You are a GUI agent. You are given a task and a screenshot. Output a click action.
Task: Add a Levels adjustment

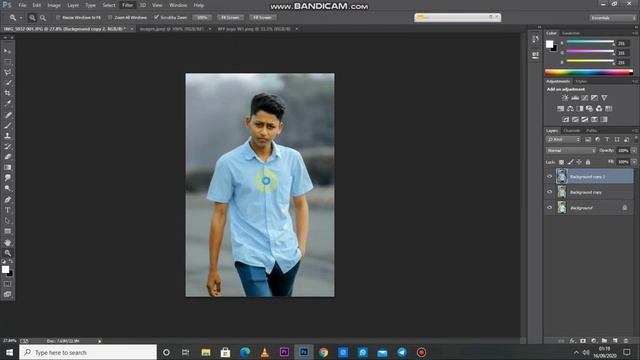(x=575, y=98)
